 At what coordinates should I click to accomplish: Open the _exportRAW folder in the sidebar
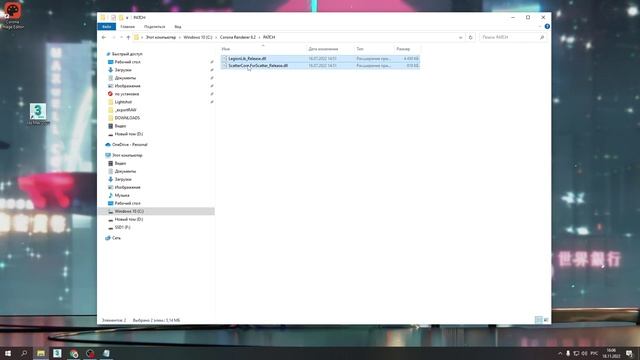coord(125,110)
